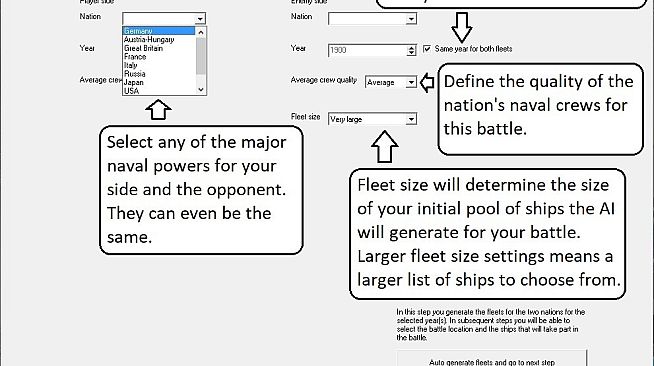Screen dimensions: 654x366
Task: Expand enemy Average crew quality dropdown
Action: pos(411,82)
